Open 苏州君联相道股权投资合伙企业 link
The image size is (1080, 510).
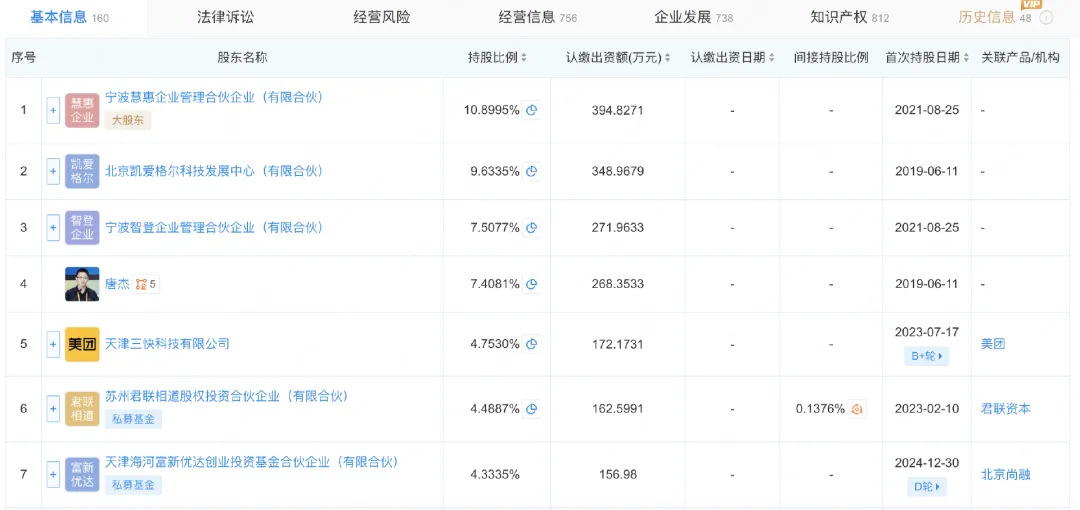coord(226,396)
